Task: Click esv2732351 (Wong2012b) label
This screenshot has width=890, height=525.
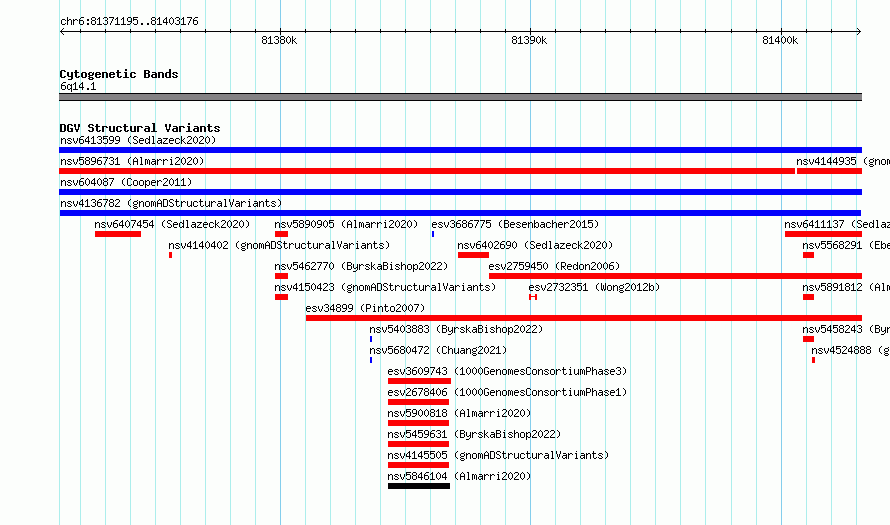Action: [x=594, y=287]
